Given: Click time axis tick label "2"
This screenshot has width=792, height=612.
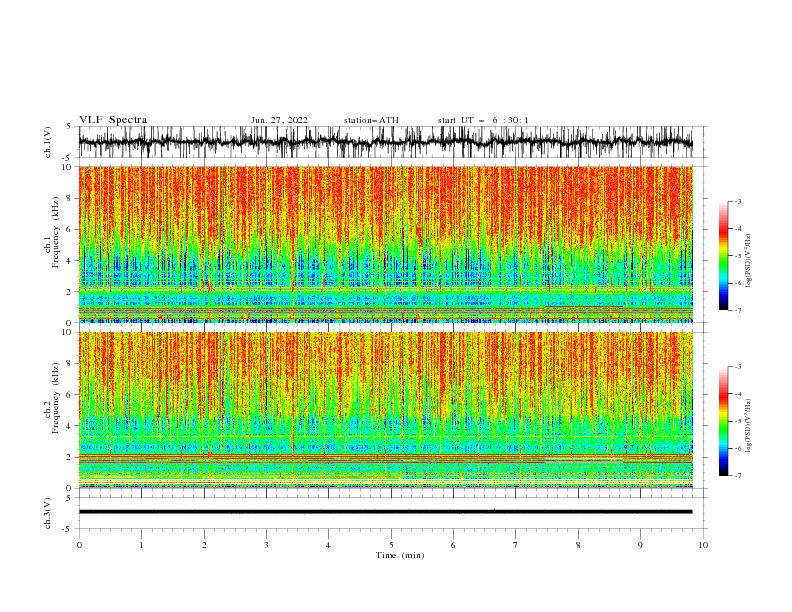Looking at the screenshot, I should pyautogui.click(x=204, y=545).
